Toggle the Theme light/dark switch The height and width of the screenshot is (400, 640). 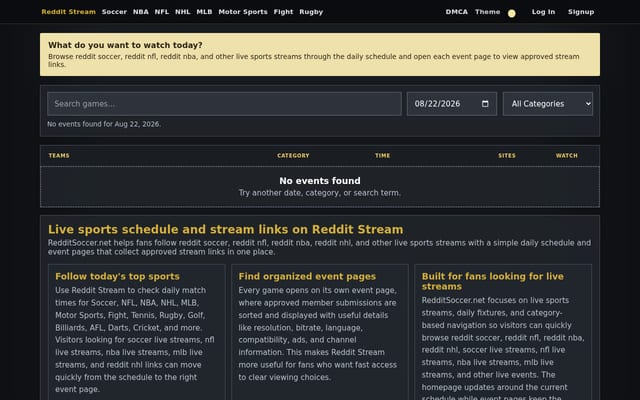click(x=511, y=13)
